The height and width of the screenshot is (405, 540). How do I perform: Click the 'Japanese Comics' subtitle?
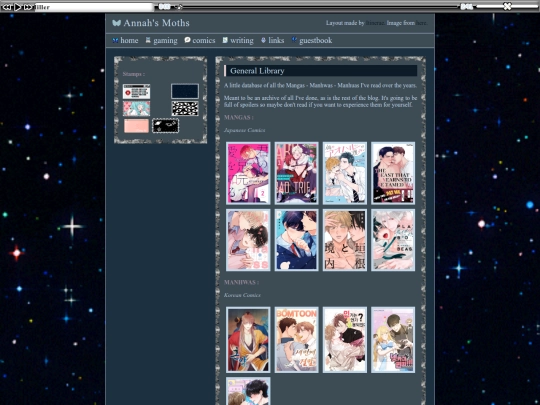coord(245,130)
